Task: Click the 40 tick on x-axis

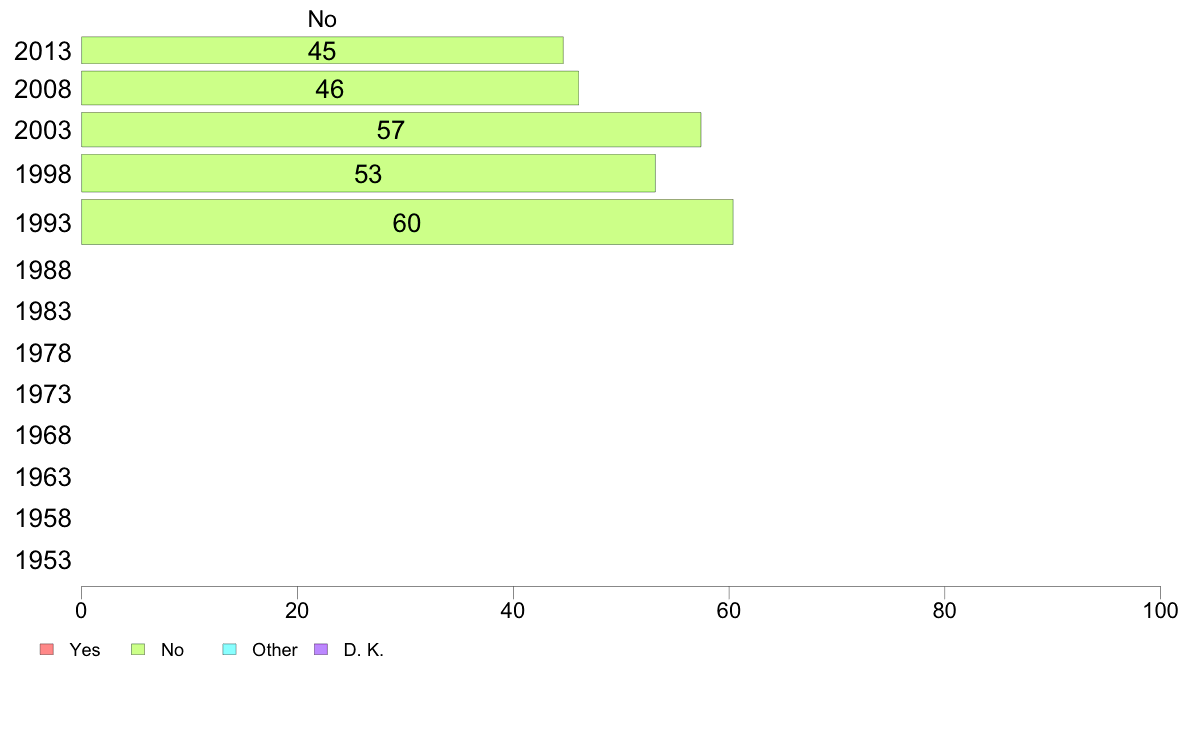Action: coord(513,610)
